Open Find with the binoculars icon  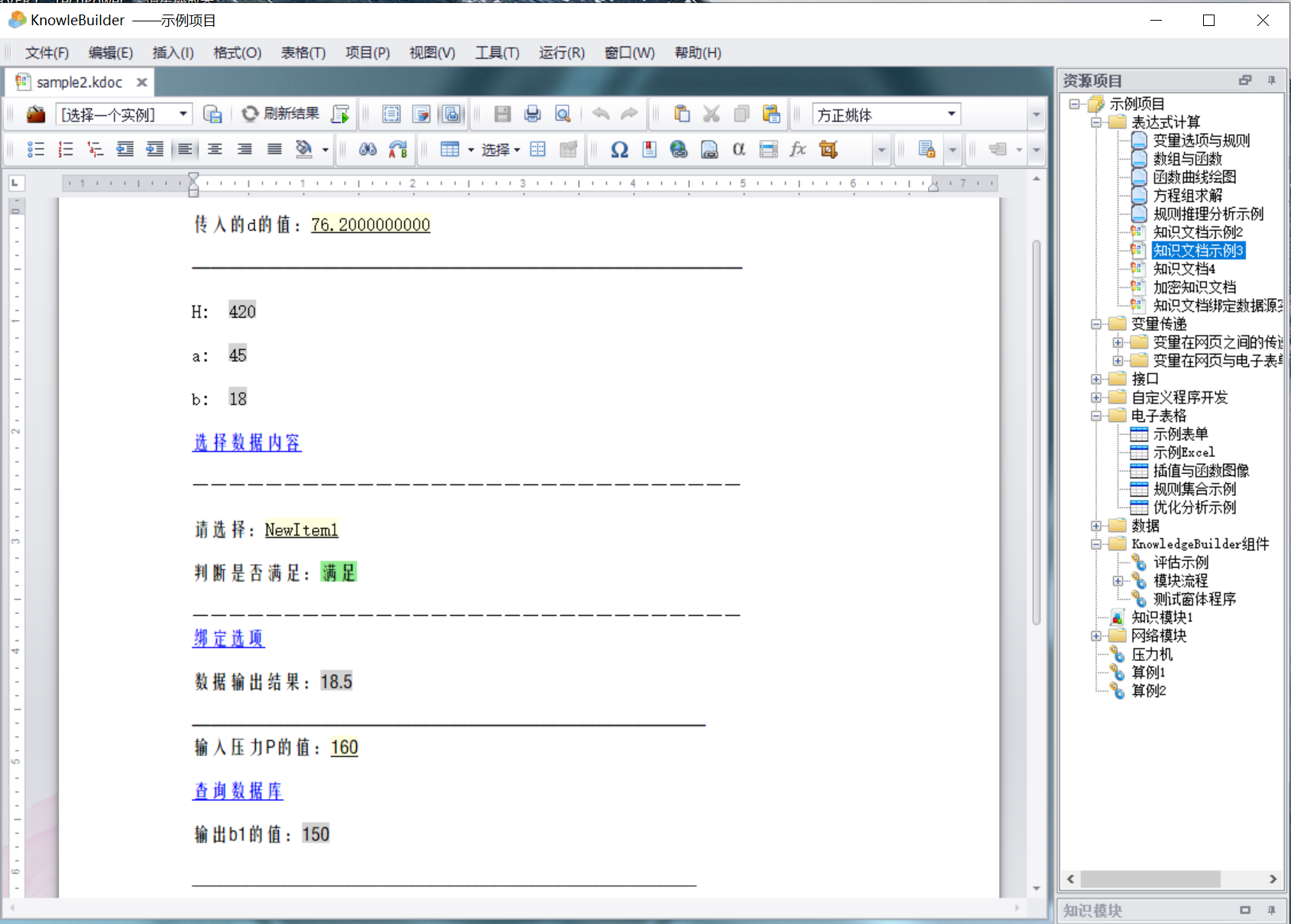click(368, 150)
